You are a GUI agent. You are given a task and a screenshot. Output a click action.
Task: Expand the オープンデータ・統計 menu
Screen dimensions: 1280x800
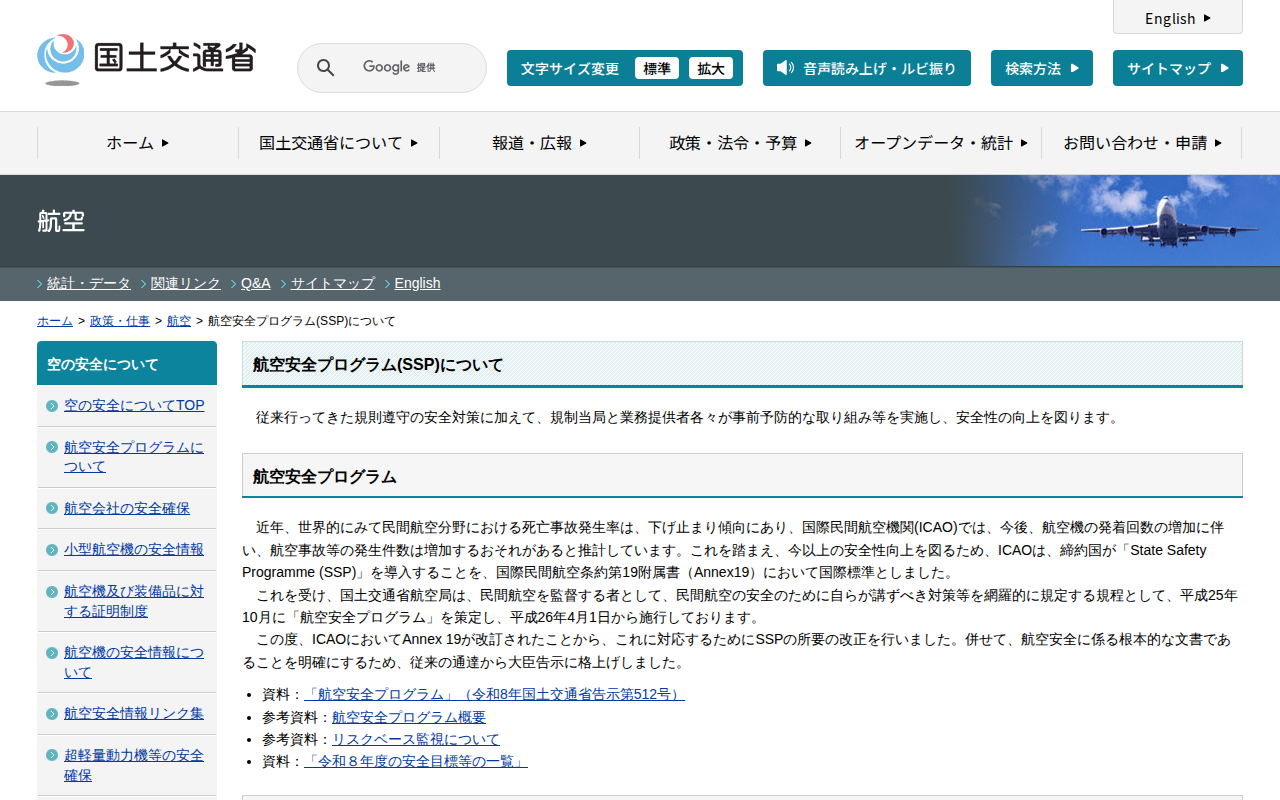coord(940,143)
